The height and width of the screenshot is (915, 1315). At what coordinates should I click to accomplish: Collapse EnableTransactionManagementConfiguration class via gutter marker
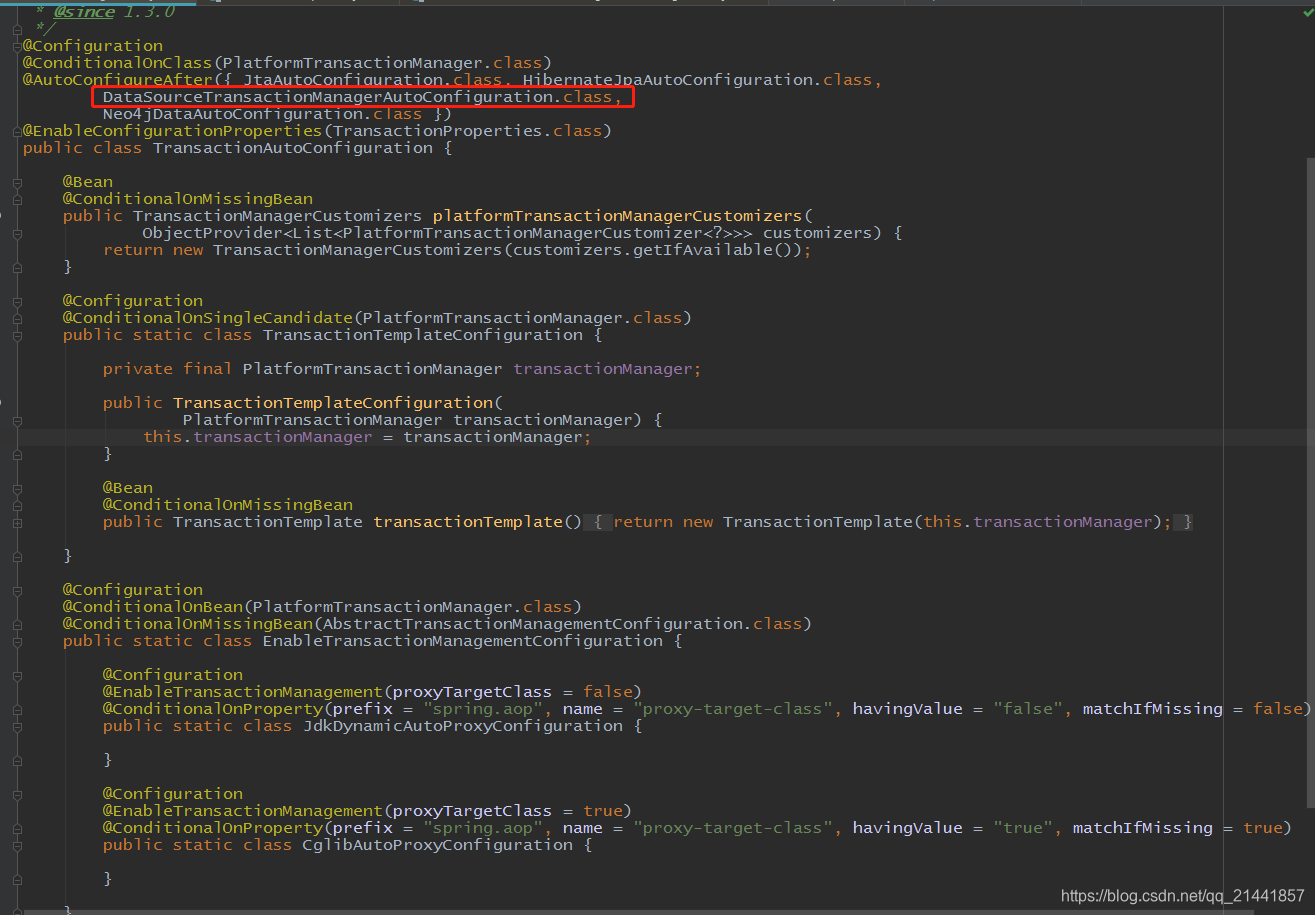click(17, 641)
